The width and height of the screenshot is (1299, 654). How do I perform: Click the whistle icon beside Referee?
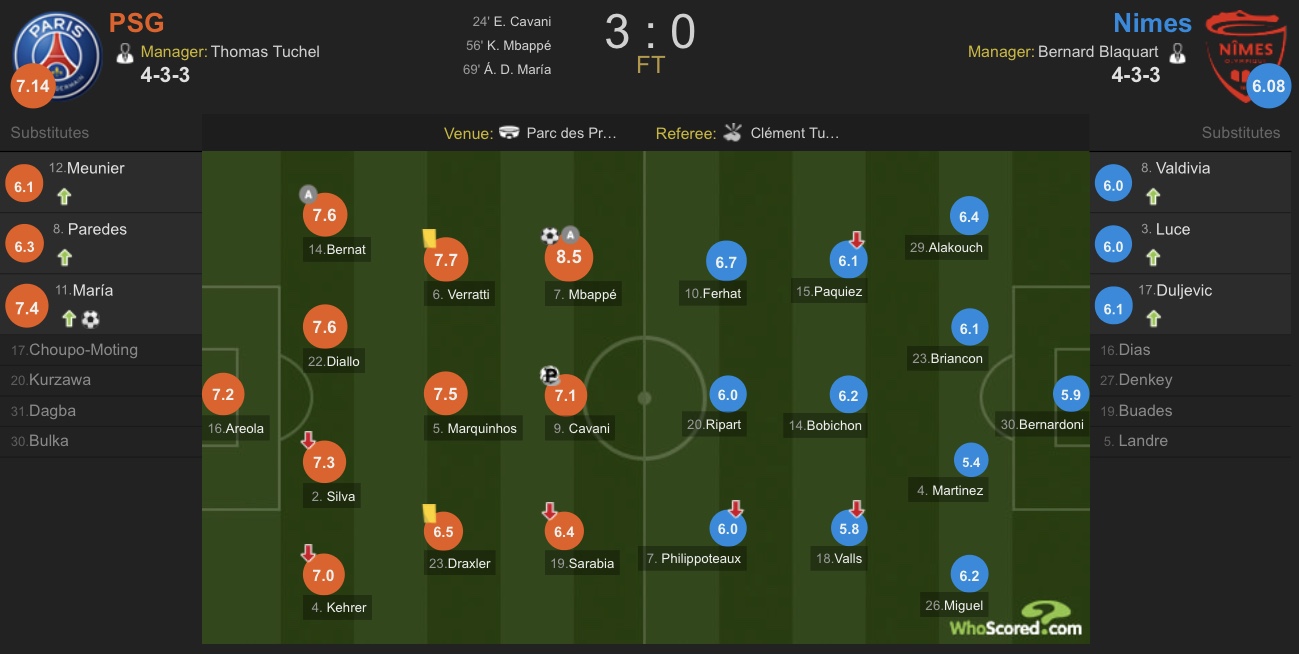733,132
